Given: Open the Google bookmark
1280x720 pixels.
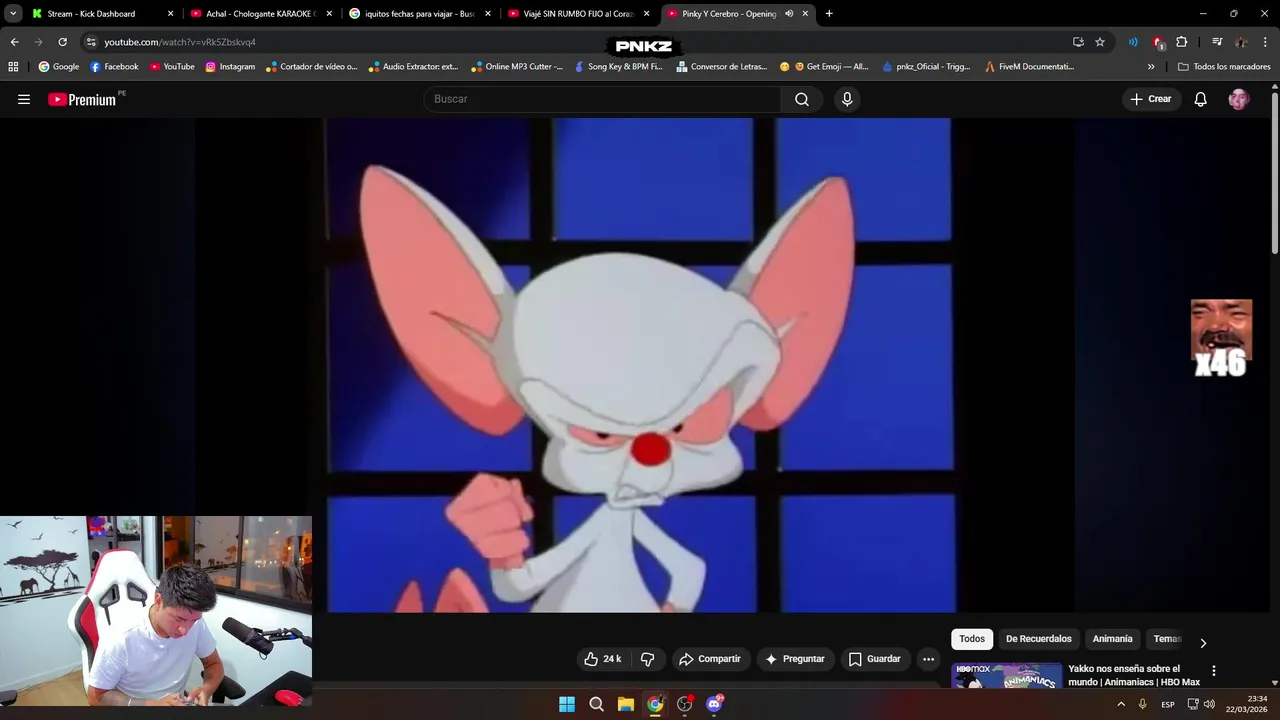Looking at the screenshot, I should click(x=59, y=67).
